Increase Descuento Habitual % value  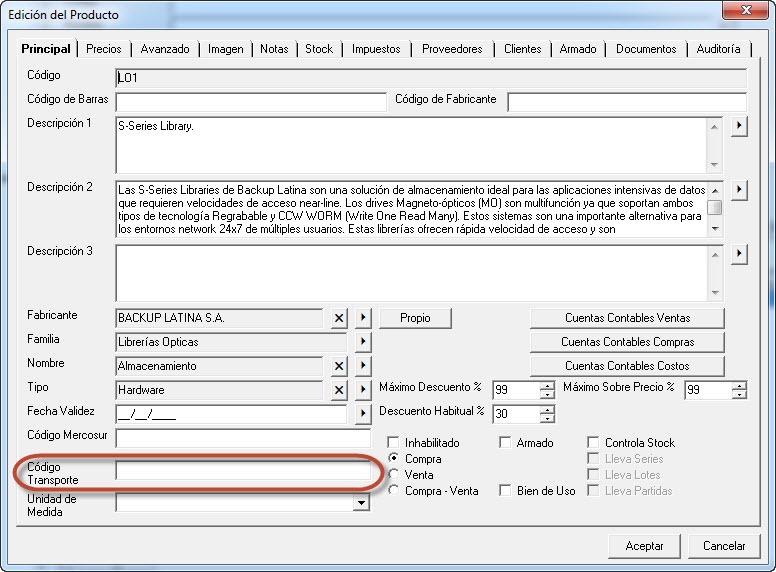point(547,410)
